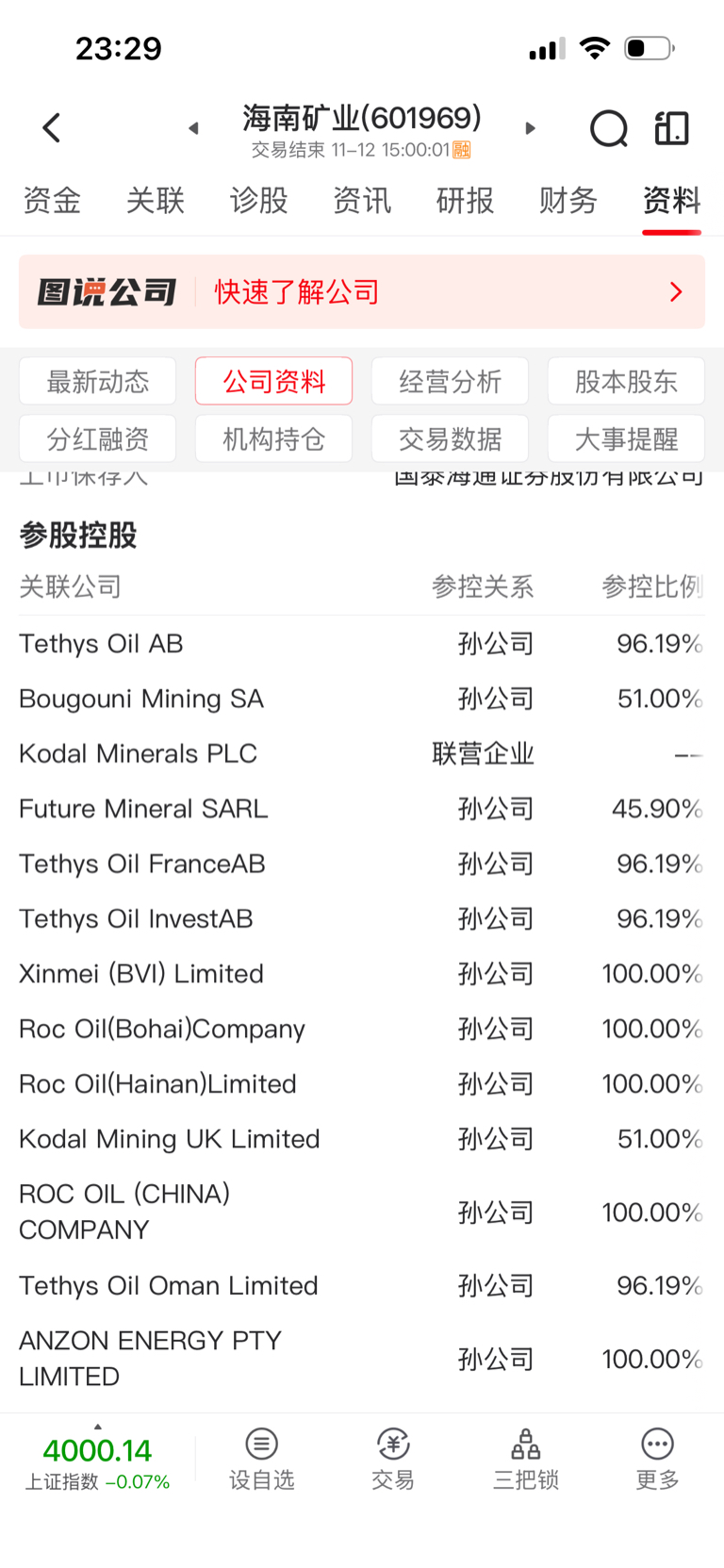Tap the 融 margin badge in header
This screenshot has width=724, height=1568.
click(462, 150)
